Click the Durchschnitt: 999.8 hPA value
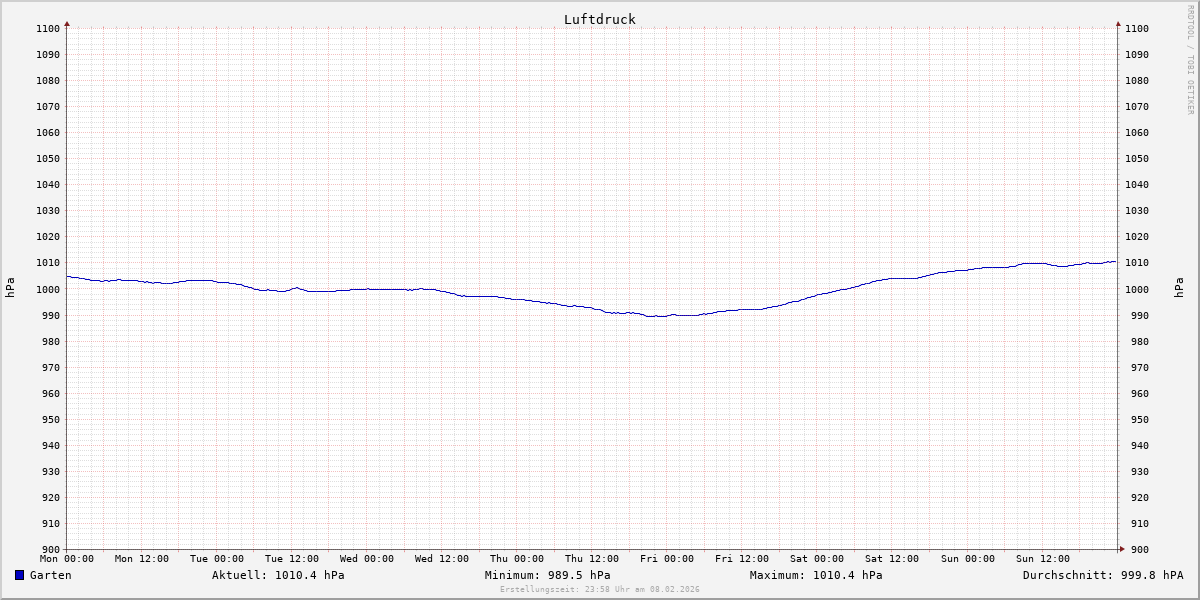The height and width of the screenshot is (600, 1200). tap(1102, 575)
